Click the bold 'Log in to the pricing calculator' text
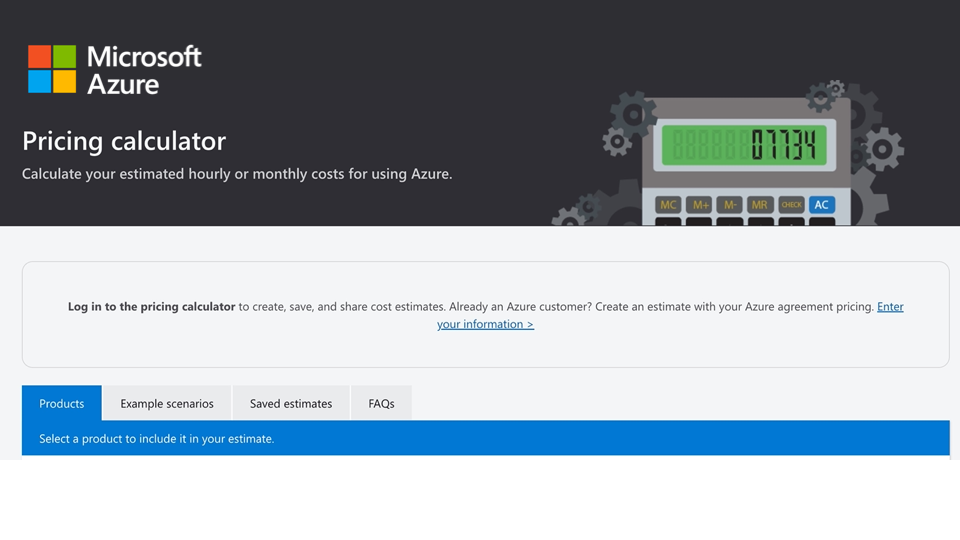The height and width of the screenshot is (540, 960). point(151,306)
